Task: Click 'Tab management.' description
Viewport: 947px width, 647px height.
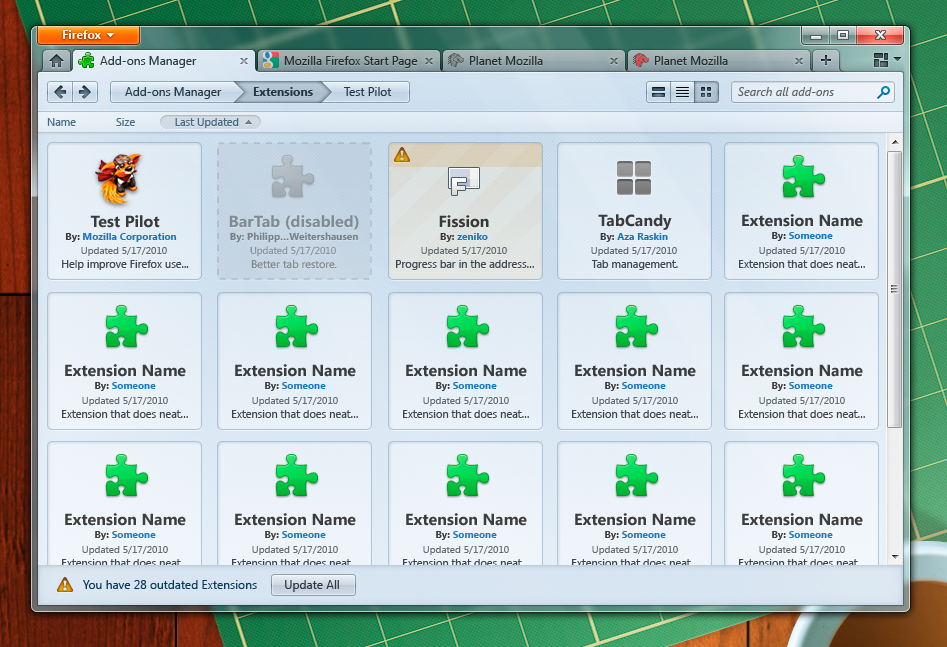Action: tap(634, 264)
